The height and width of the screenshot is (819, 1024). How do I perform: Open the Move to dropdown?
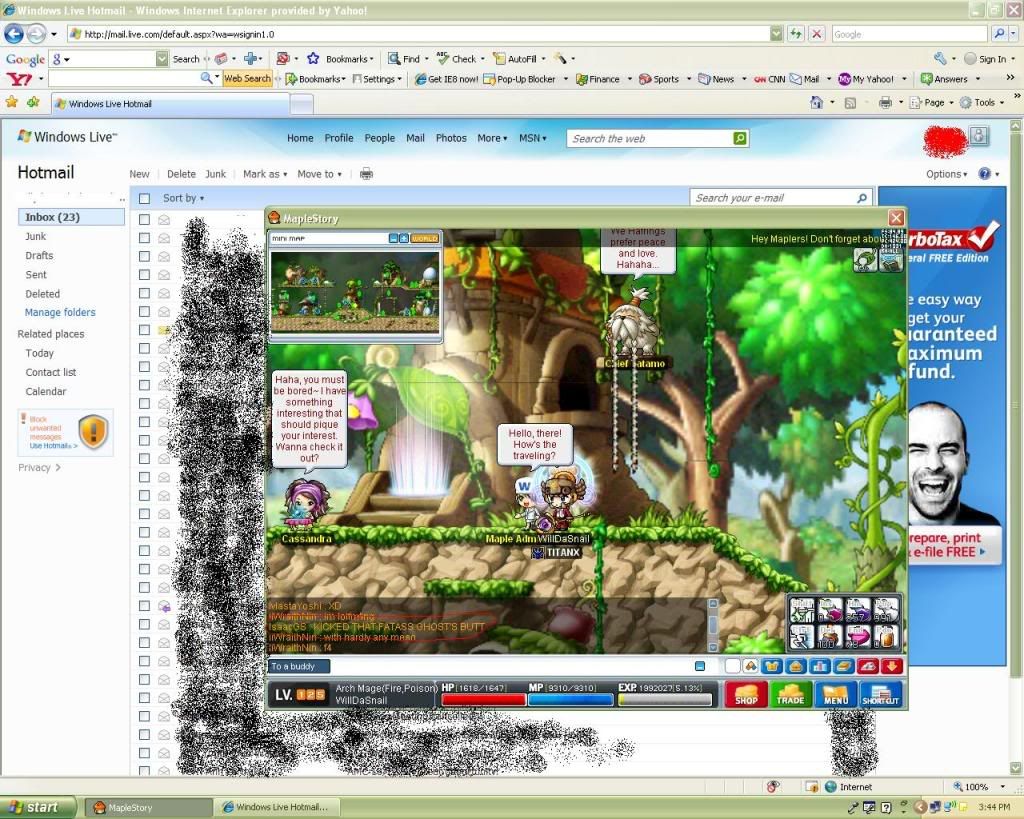[319, 174]
